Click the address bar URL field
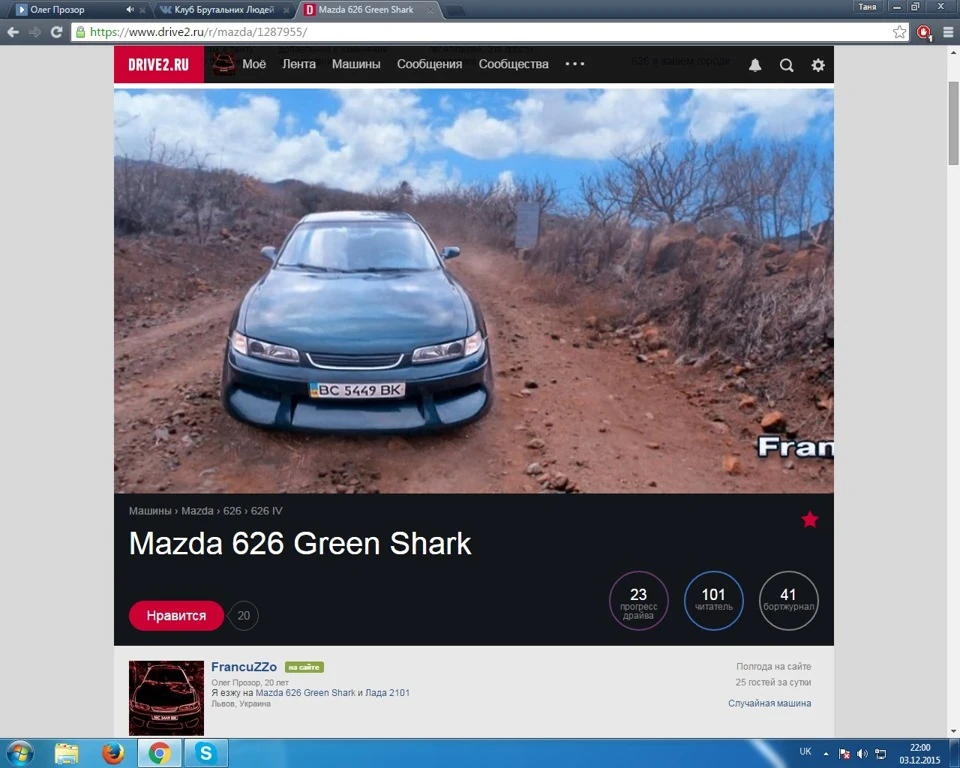 click(488, 32)
